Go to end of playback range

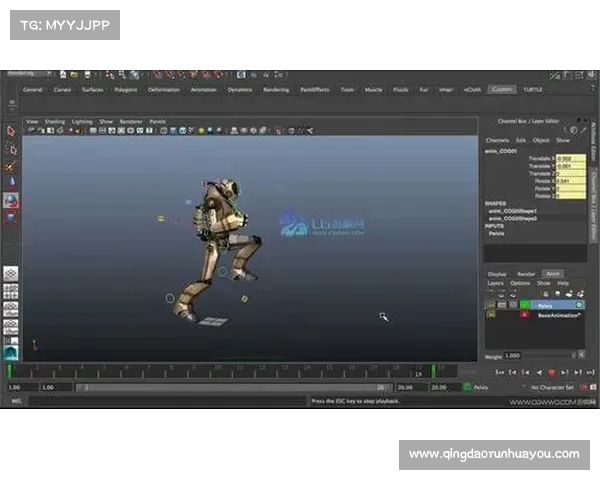[590, 372]
